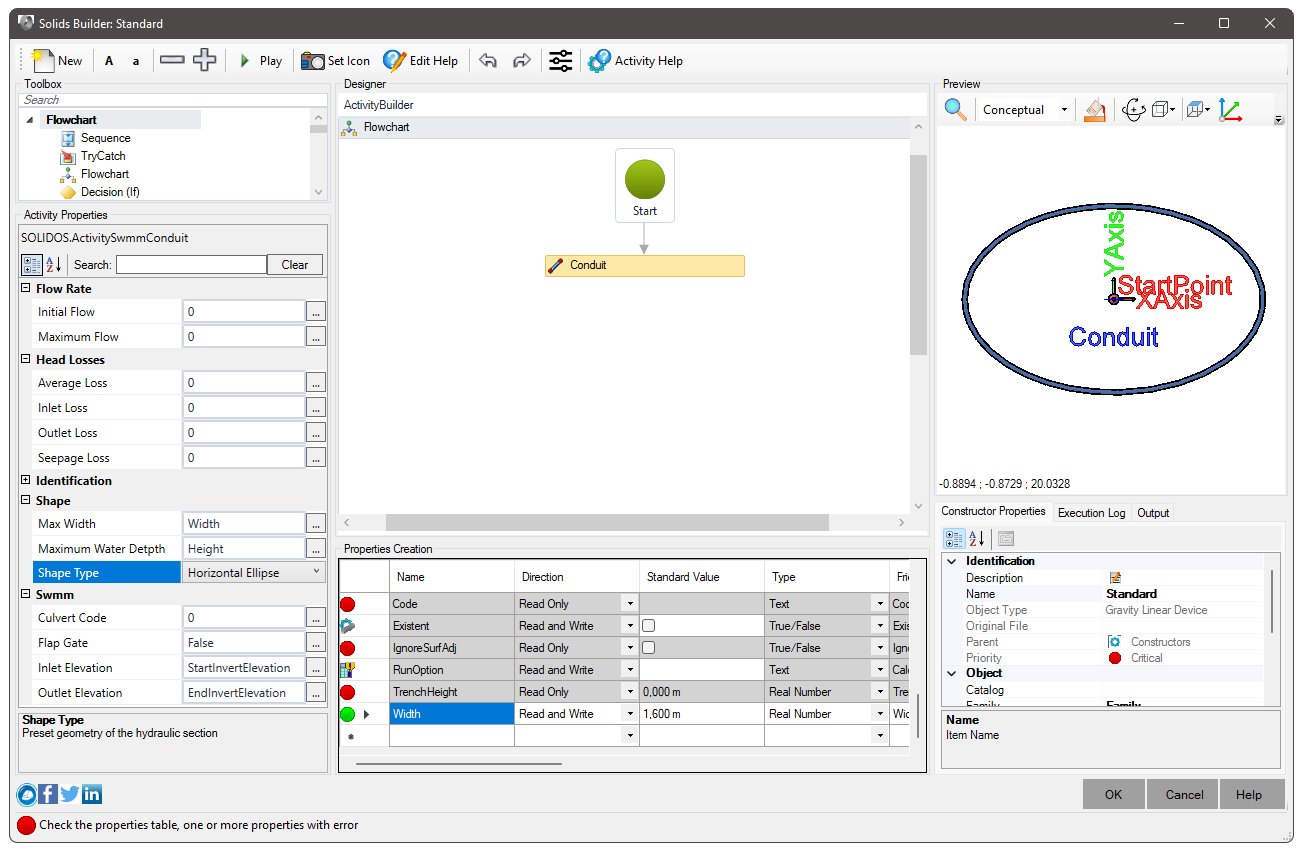
Task: Select Sequence in the Toolbox
Action: [x=106, y=138]
